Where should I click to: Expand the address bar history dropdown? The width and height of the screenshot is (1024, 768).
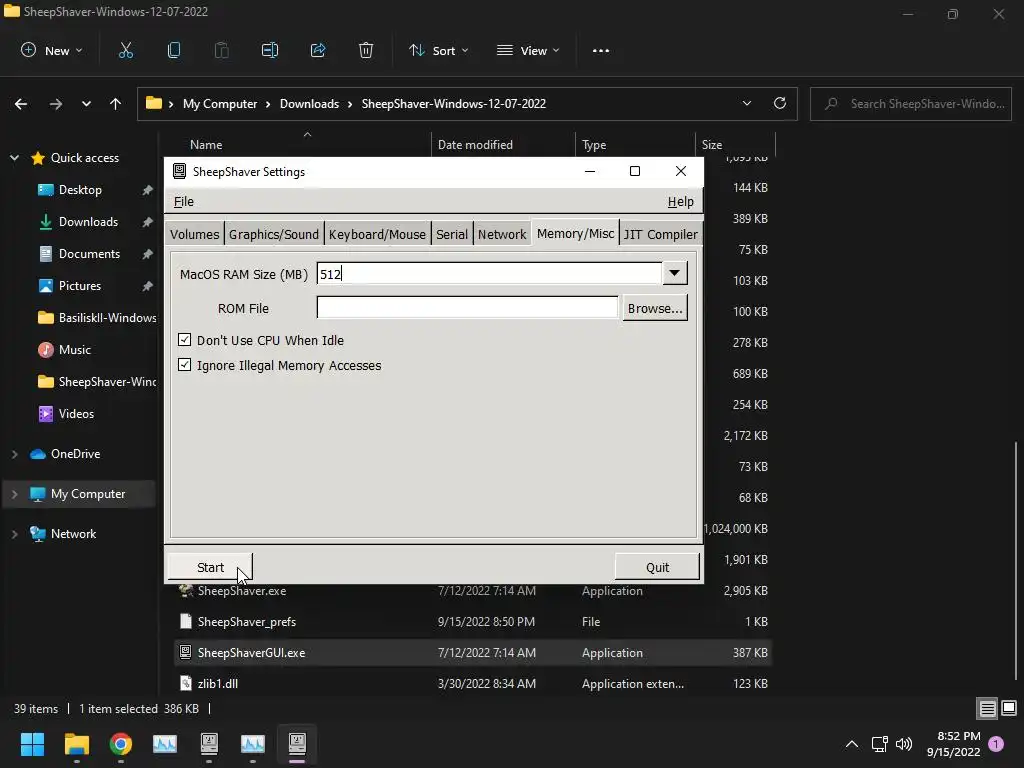746,103
